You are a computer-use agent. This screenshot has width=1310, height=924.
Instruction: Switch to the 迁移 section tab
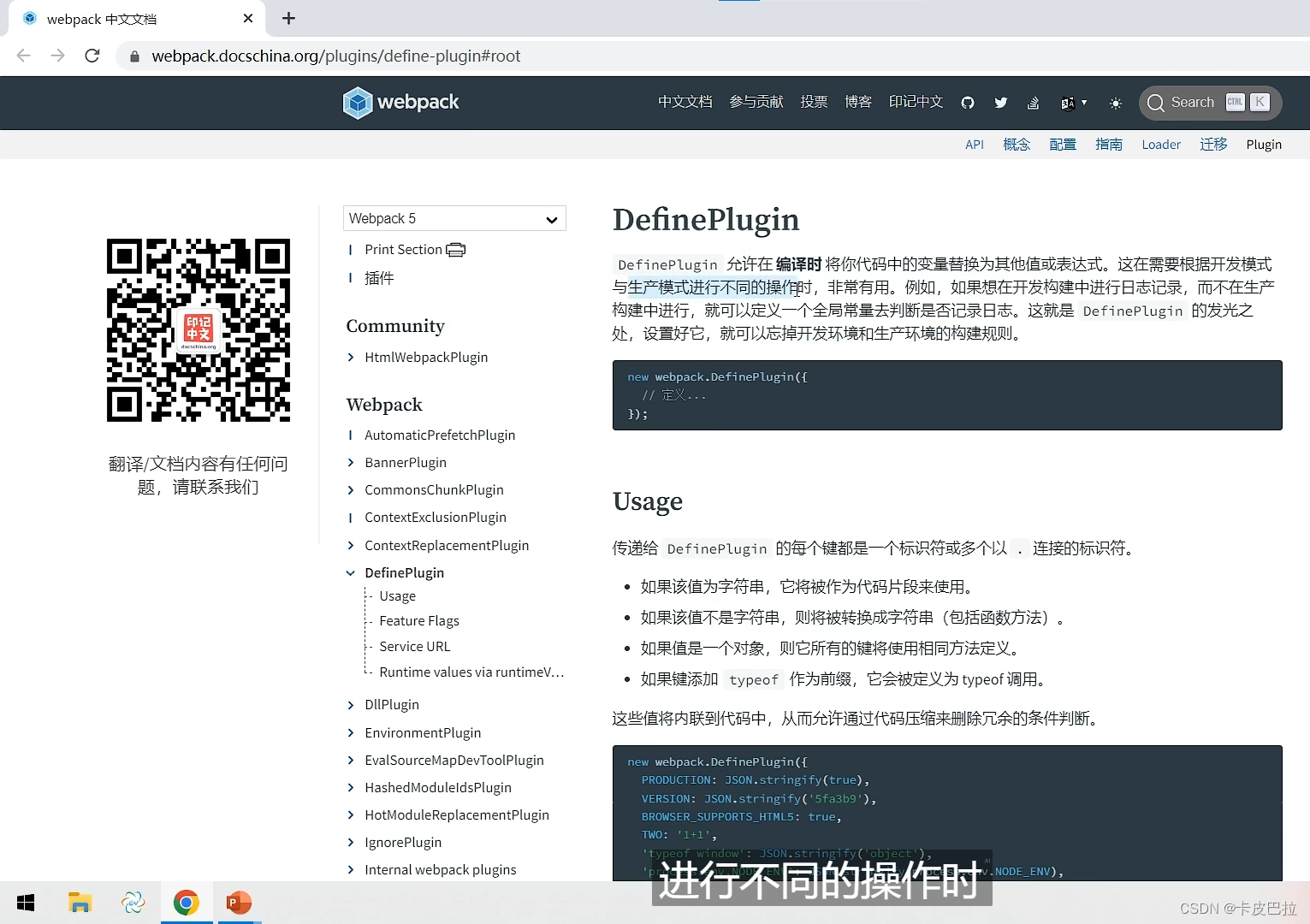pos(1213,145)
